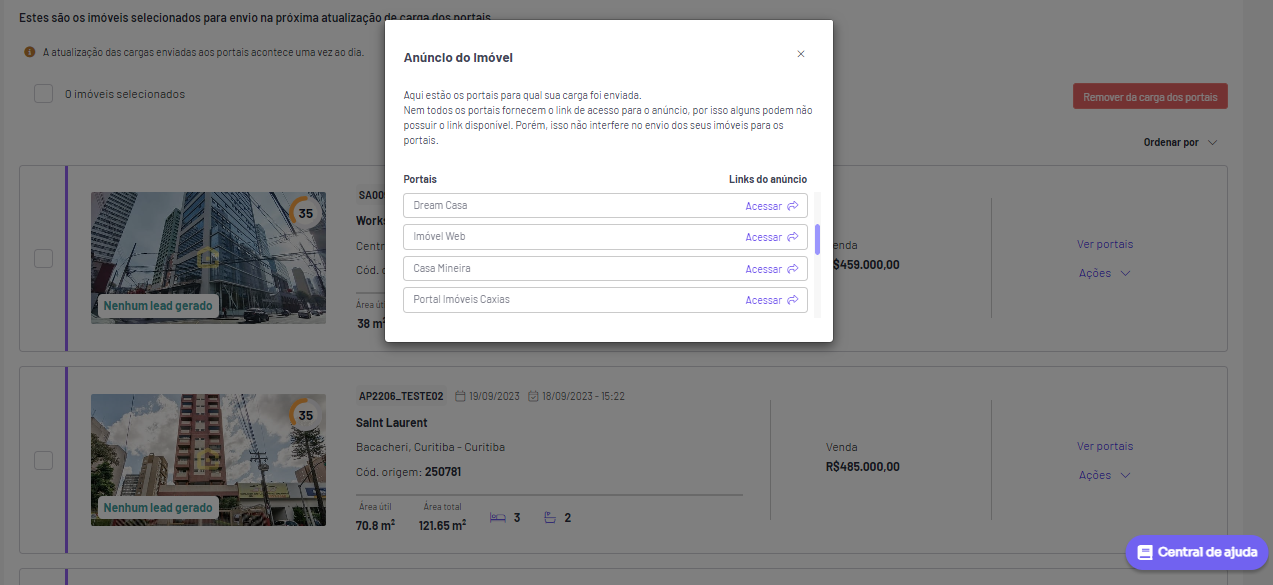Open the Ordenar por dropdown

(x=1180, y=143)
